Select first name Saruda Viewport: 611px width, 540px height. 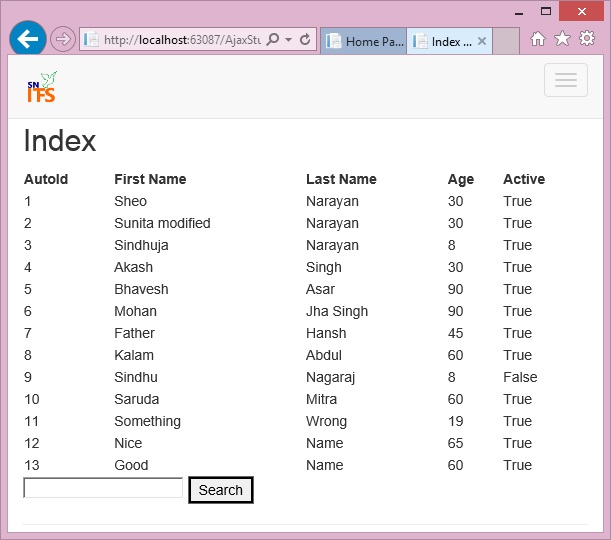(136, 399)
